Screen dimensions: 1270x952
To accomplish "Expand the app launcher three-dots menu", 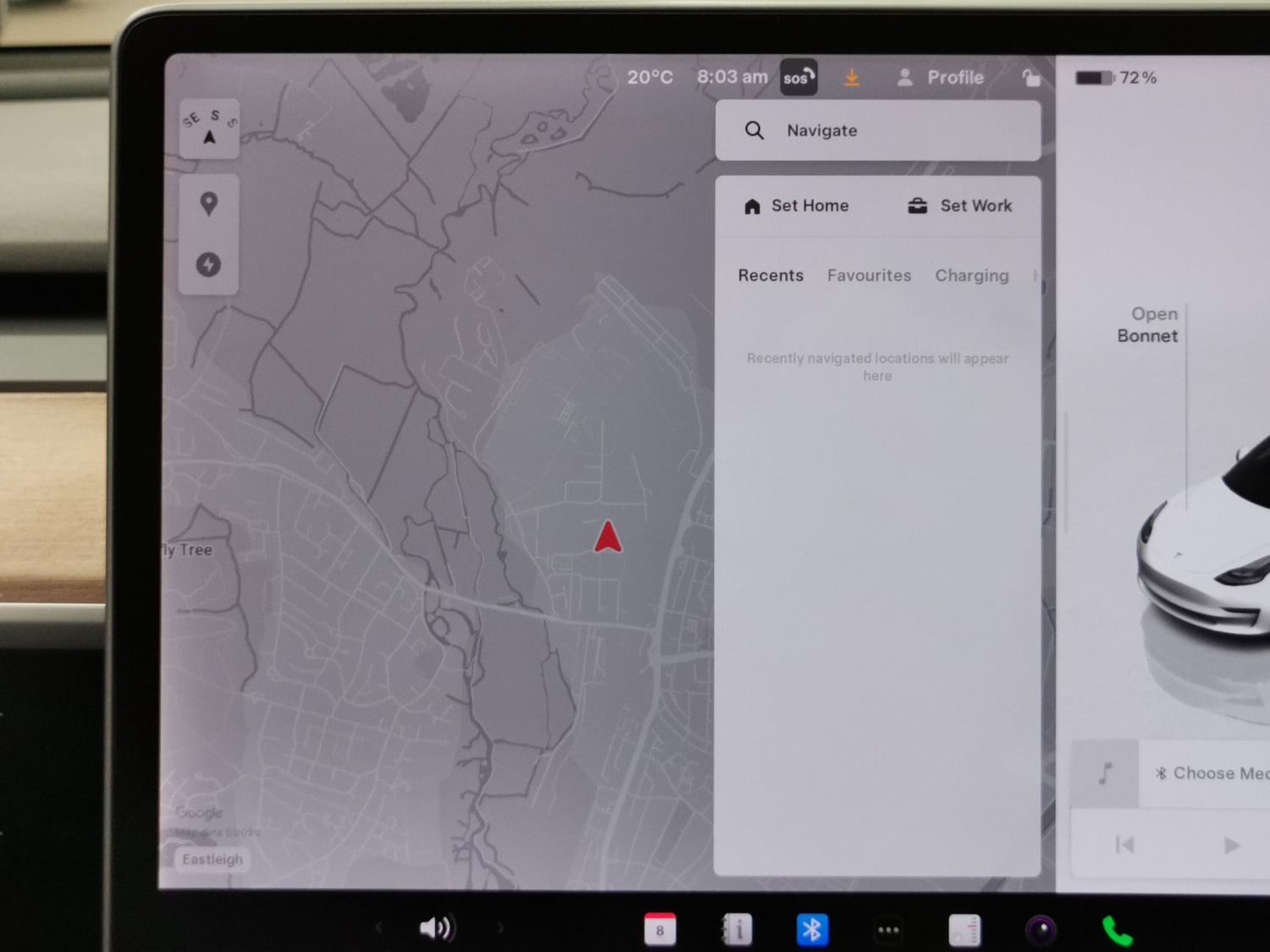I will click(x=888, y=930).
